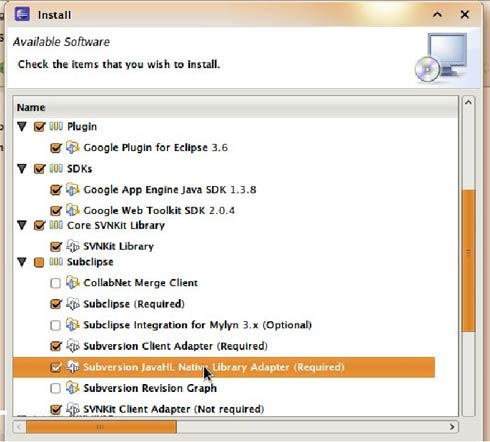Click the horizontal scrollbar right arrow
Screen dimensions: 490x442
point(452,427)
